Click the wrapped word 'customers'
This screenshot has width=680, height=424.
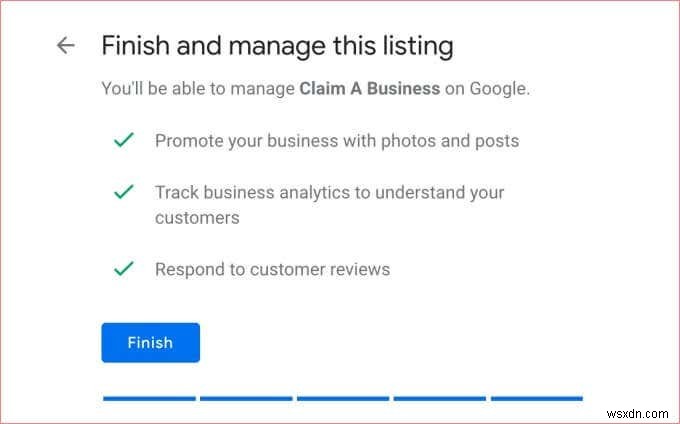[x=196, y=217]
